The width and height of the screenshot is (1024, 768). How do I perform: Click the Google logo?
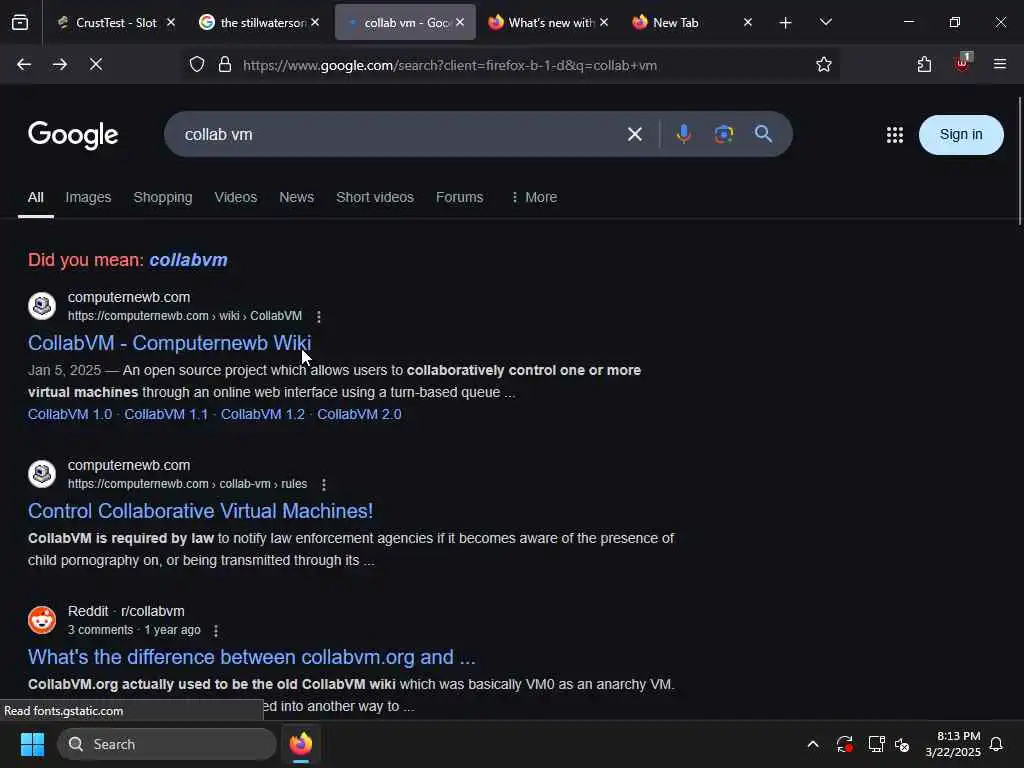(x=73, y=135)
